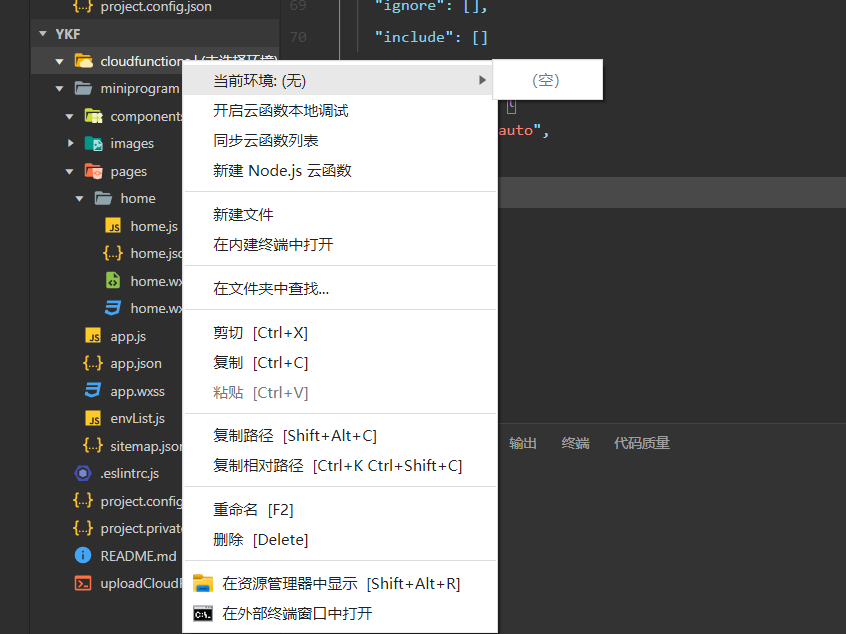Click the uploadCloud script terminal icon
This screenshot has width=846, height=634.
(x=83, y=583)
